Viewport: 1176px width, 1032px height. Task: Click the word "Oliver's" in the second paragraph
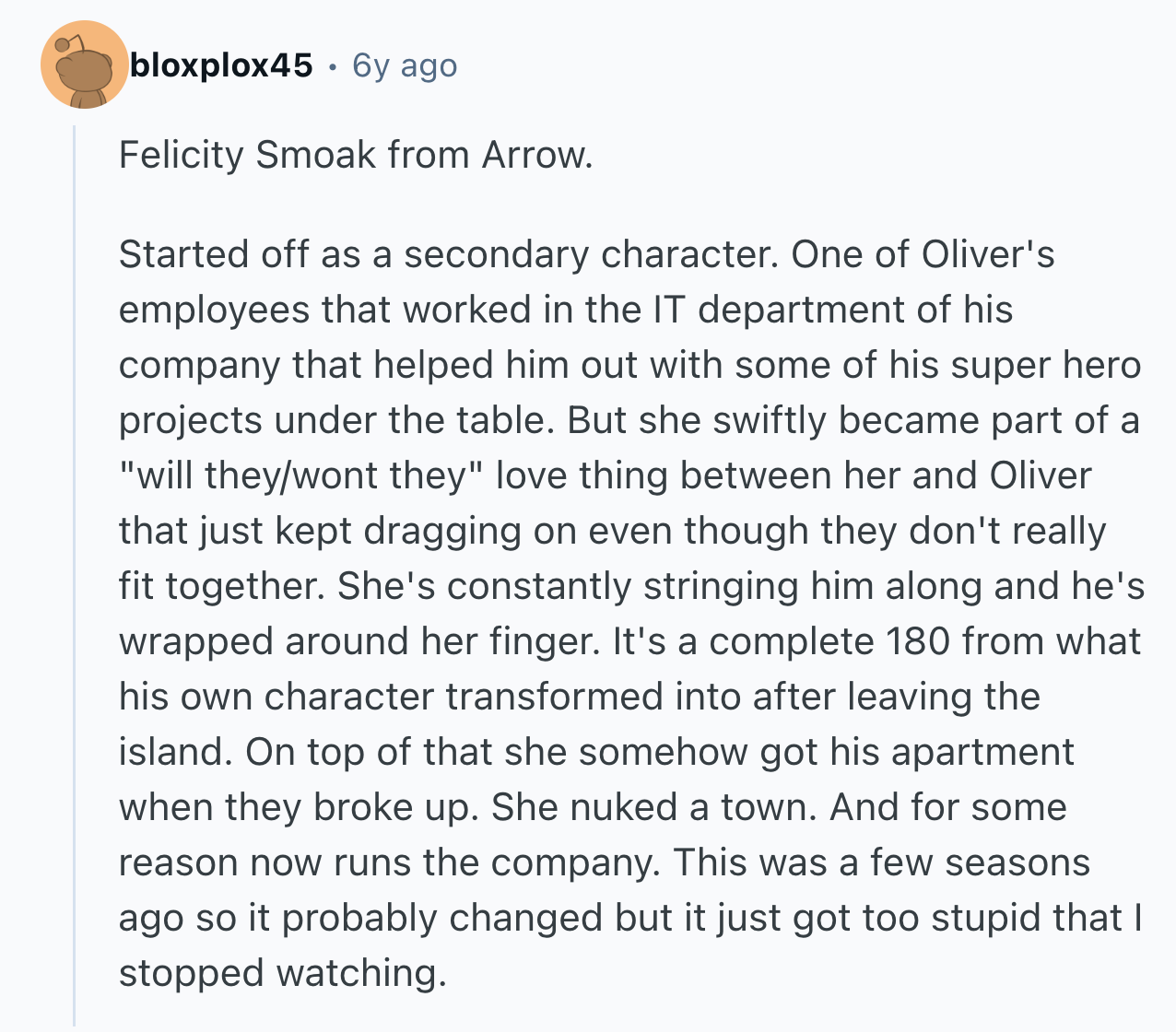[x=988, y=254]
